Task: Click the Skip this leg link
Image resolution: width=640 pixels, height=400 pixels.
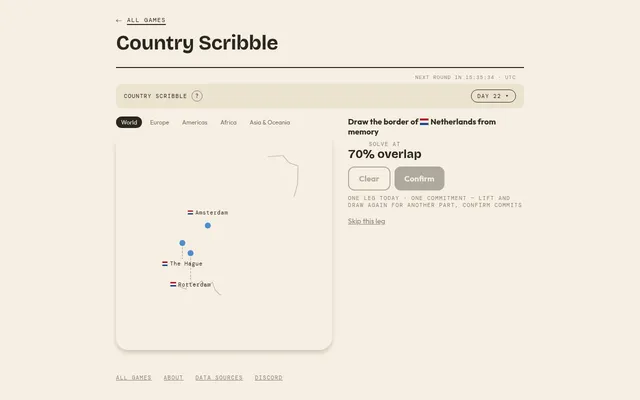Action: pyautogui.click(x=367, y=221)
